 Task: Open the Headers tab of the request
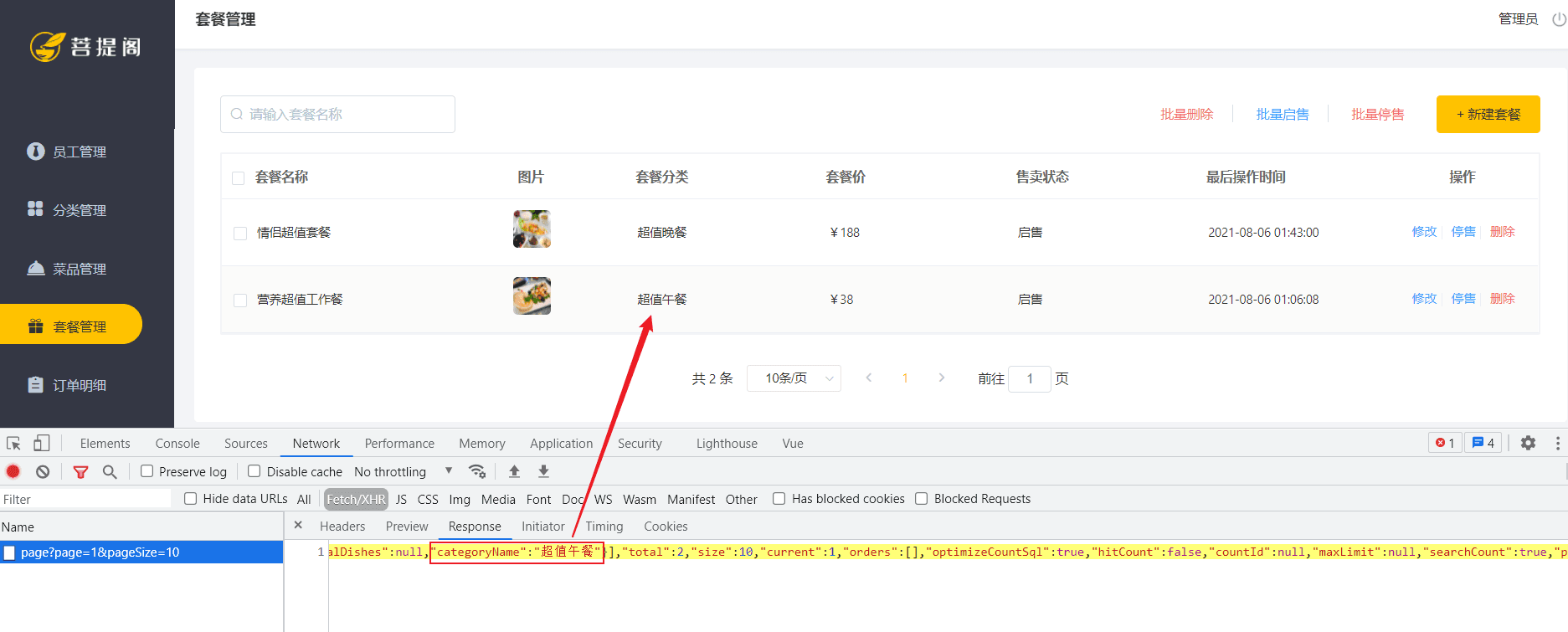pyautogui.click(x=342, y=527)
